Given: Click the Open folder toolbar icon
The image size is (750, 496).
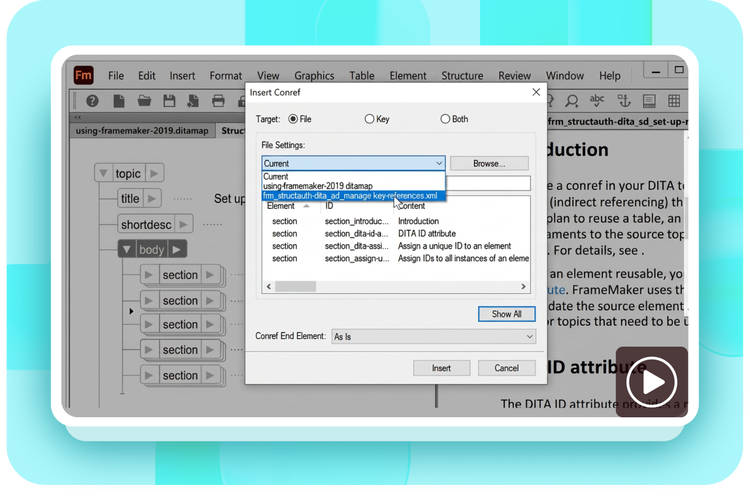Looking at the screenshot, I should [144, 101].
